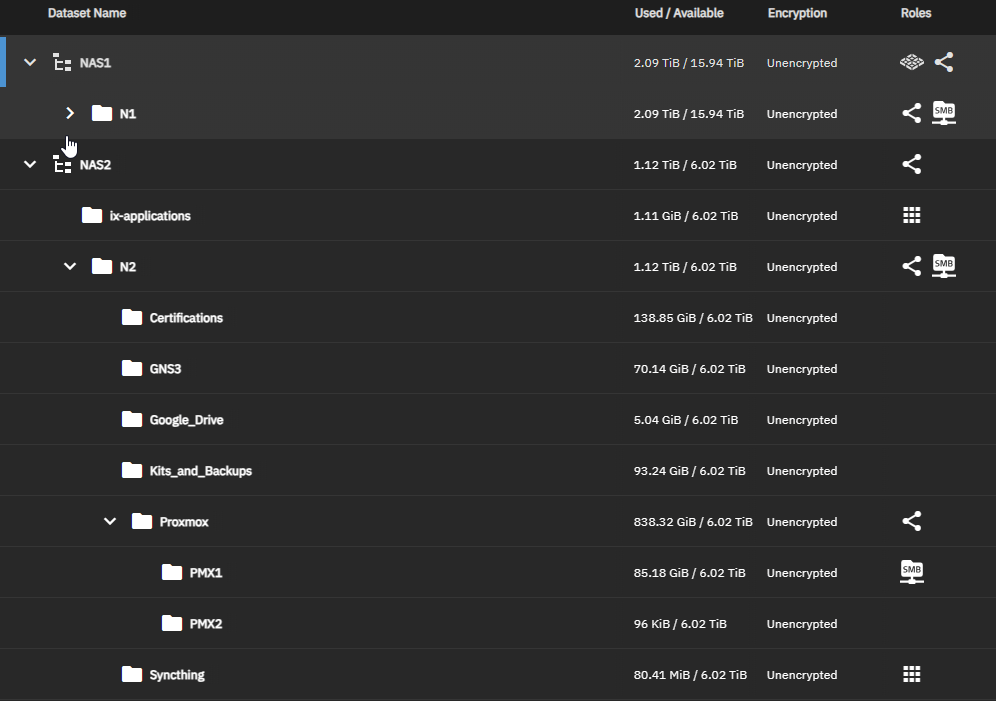The width and height of the screenshot is (996, 701).
Task: Click the 96 KiB / 6.02 TiB value
Action: click(680, 624)
